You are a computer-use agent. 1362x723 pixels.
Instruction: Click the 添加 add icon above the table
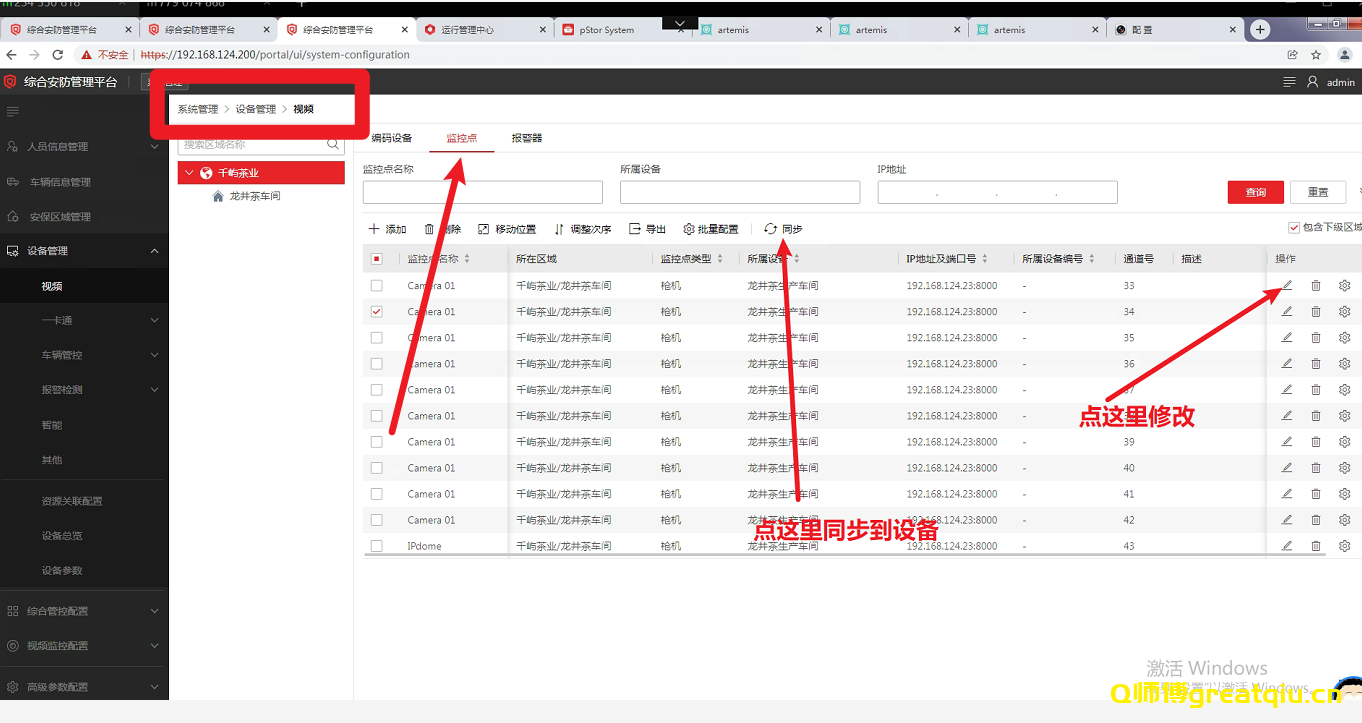coord(387,229)
